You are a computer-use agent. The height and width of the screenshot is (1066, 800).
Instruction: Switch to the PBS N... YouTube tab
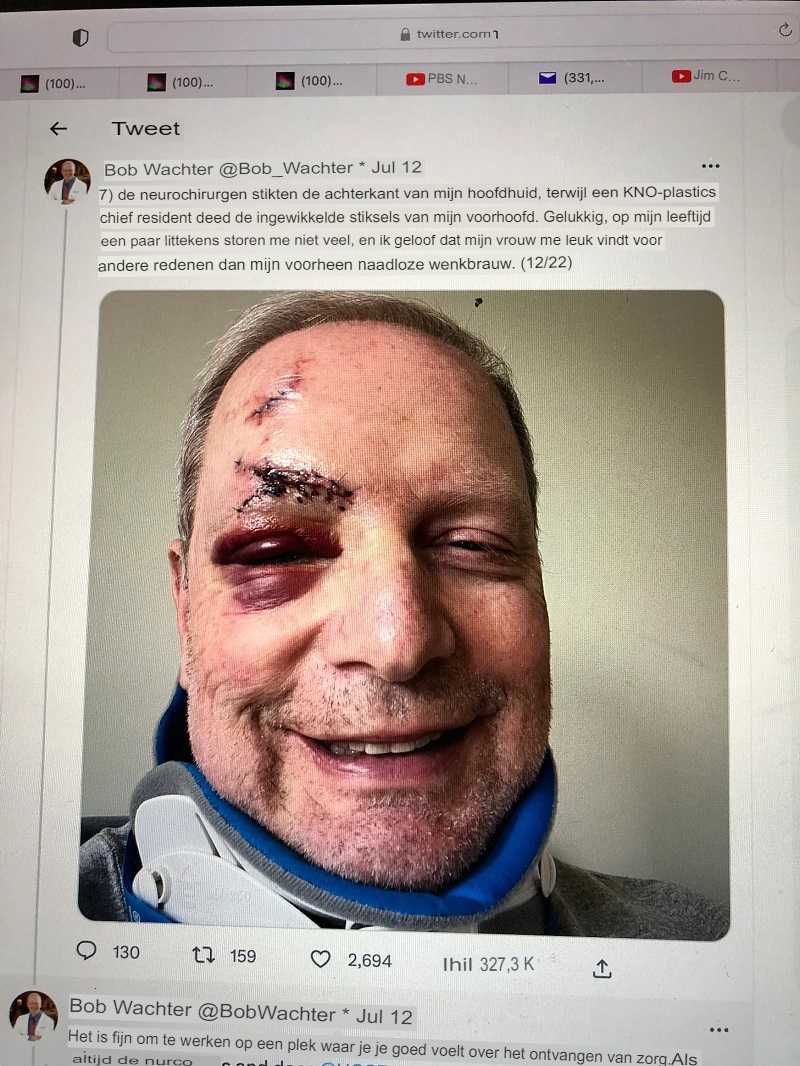[x=442, y=79]
